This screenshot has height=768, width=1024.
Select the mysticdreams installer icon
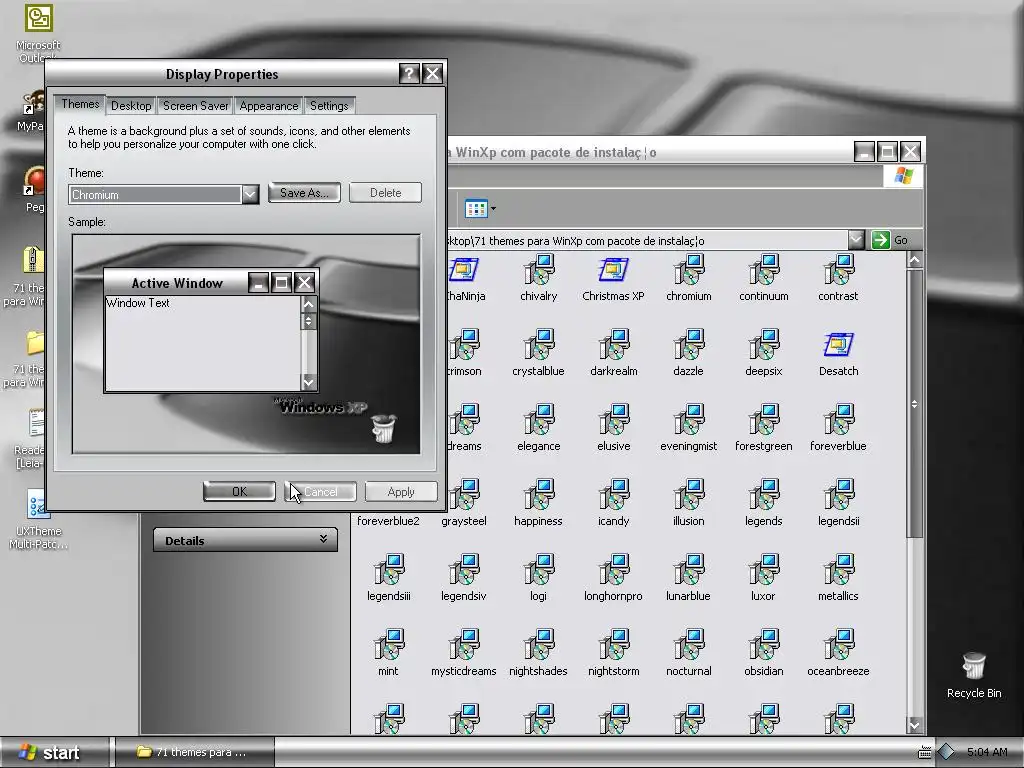[464, 645]
